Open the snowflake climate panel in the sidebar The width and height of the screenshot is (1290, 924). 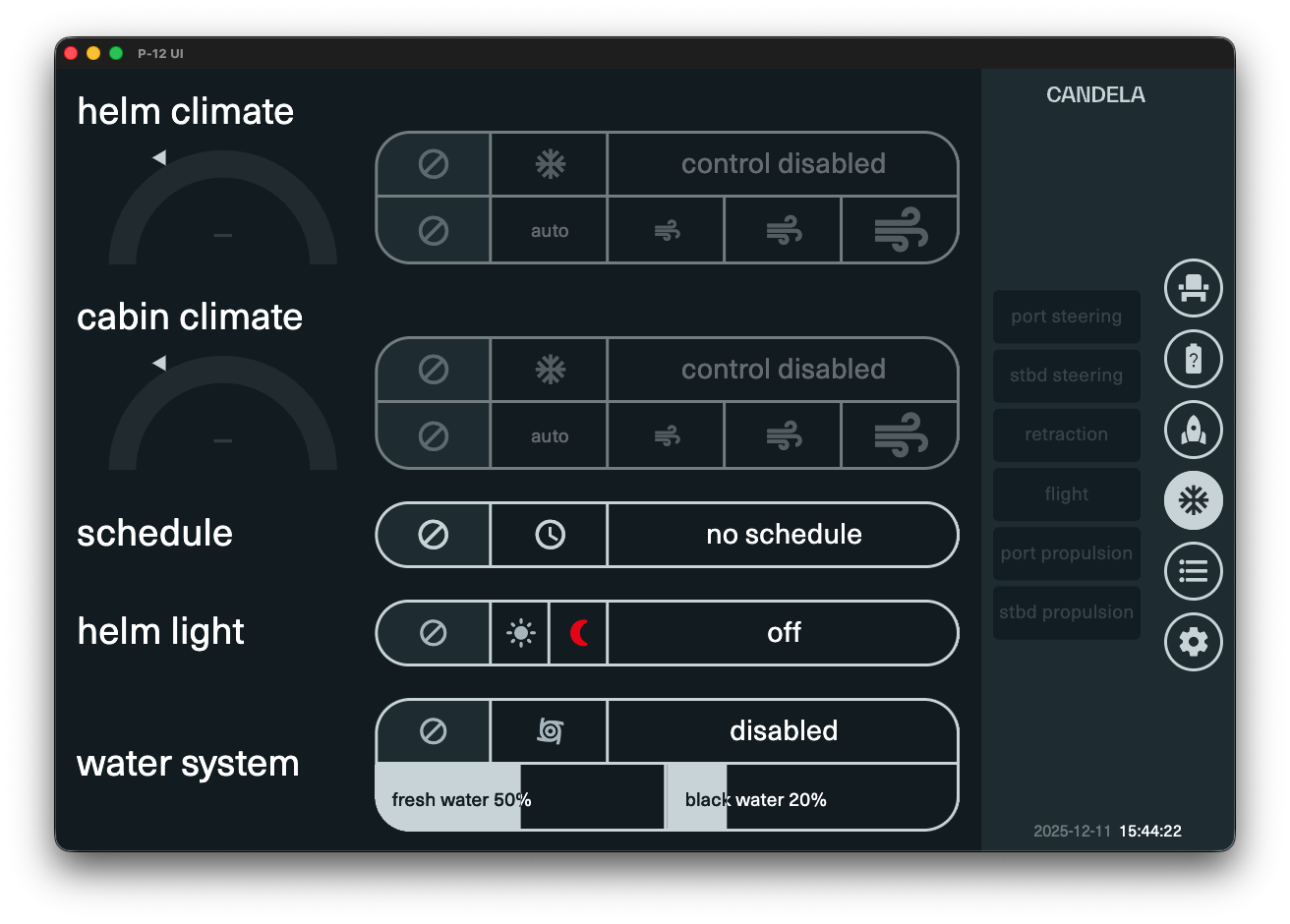point(1193,500)
